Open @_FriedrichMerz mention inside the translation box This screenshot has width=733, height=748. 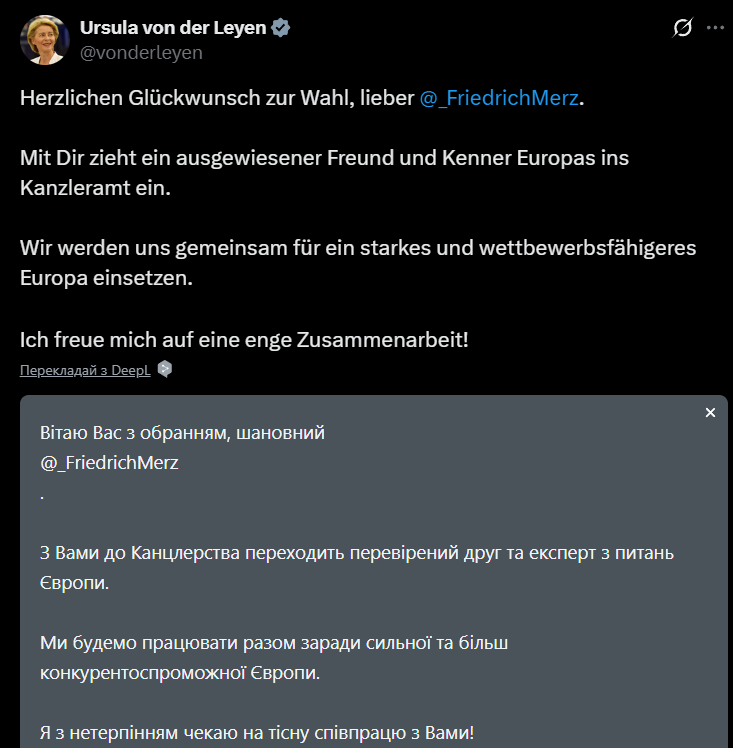(109, 463)
